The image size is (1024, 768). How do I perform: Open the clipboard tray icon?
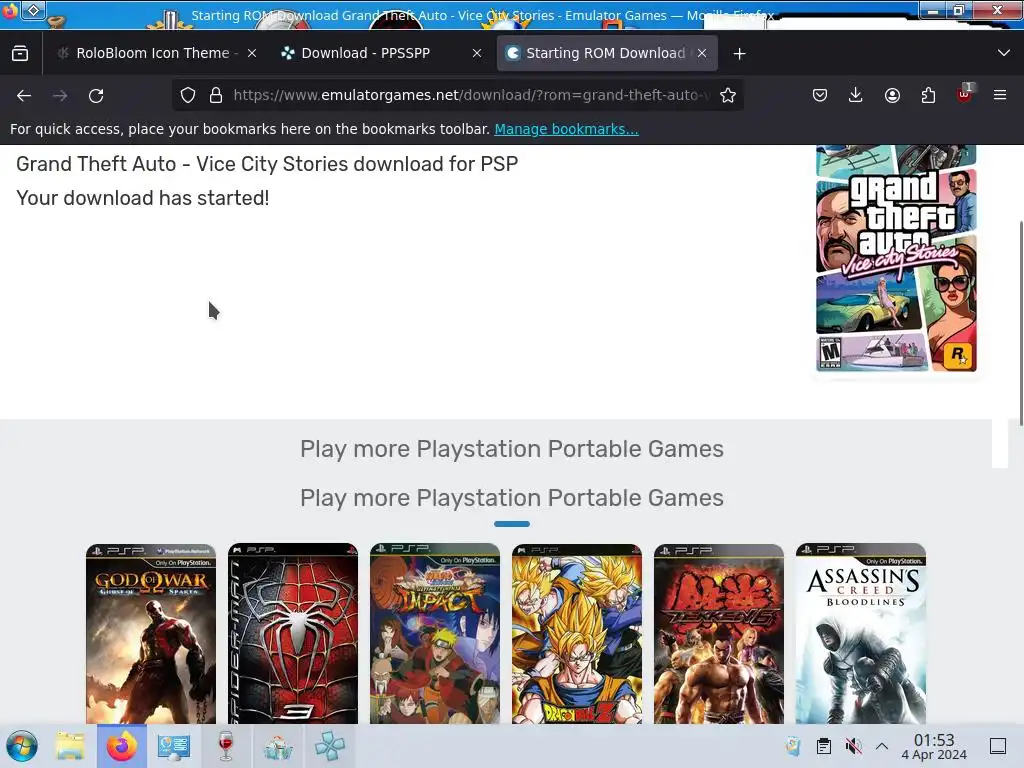pos(824,746)
